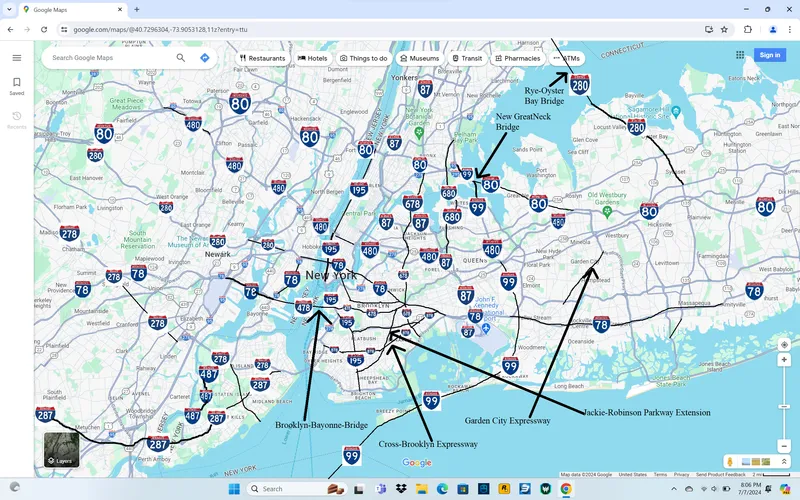The width and height of the screenshot is (800, 500).
Task: Click the United States footer link
Action: point(632,474)
